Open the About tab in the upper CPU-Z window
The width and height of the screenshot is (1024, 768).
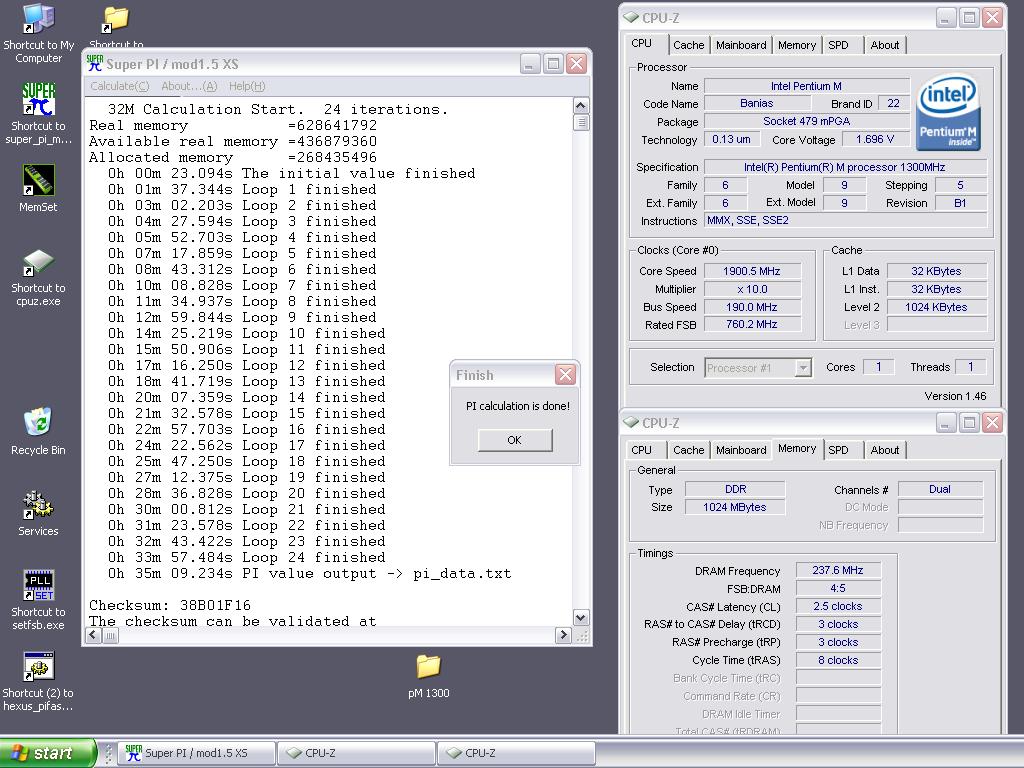[x=885, y=45]
